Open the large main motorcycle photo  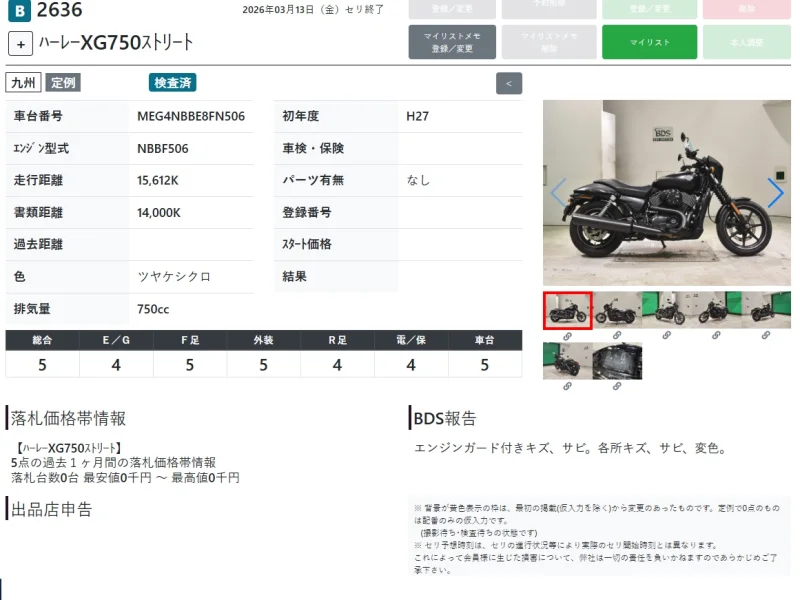tap(667, 193)
